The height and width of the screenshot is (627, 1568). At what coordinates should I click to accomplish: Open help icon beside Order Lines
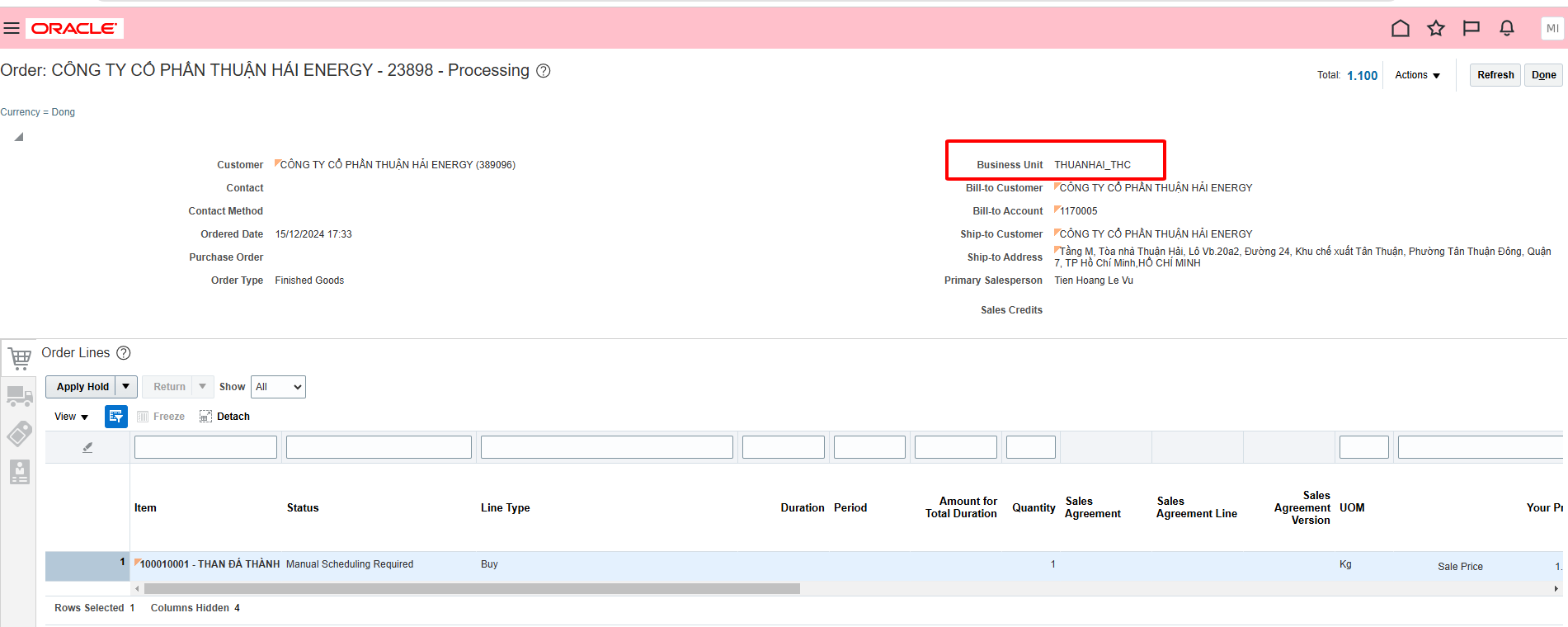[x=124, y=353]
